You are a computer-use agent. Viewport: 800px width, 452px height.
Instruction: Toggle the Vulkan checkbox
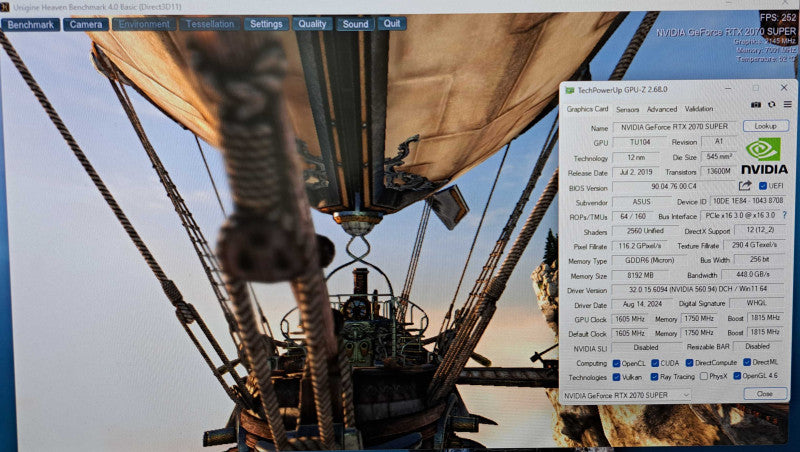[616, 377]
